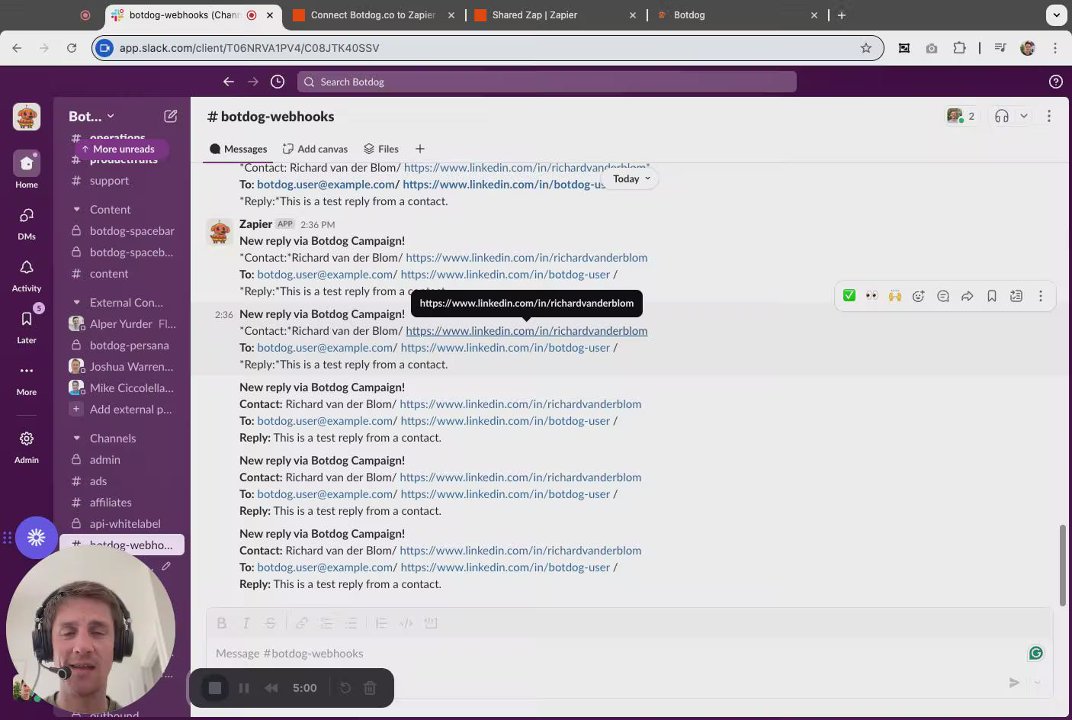Open the support channel

click(x=109, y=181)
